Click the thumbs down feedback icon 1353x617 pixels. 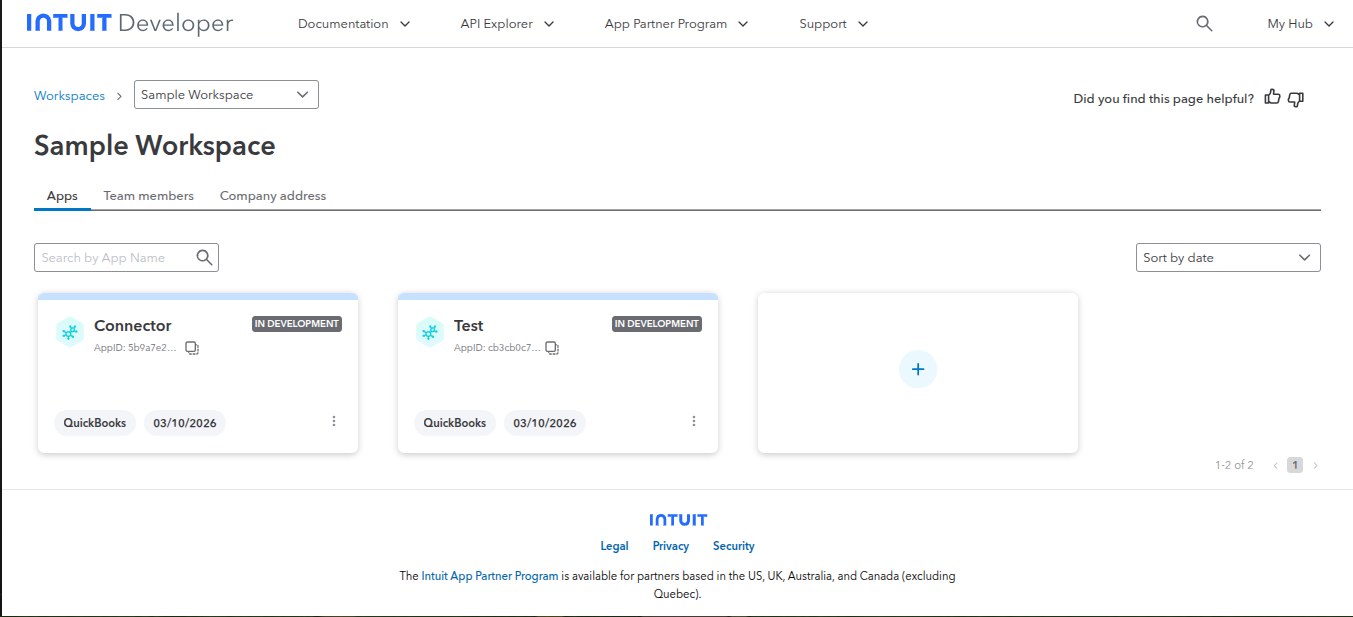click(1296, 98)
